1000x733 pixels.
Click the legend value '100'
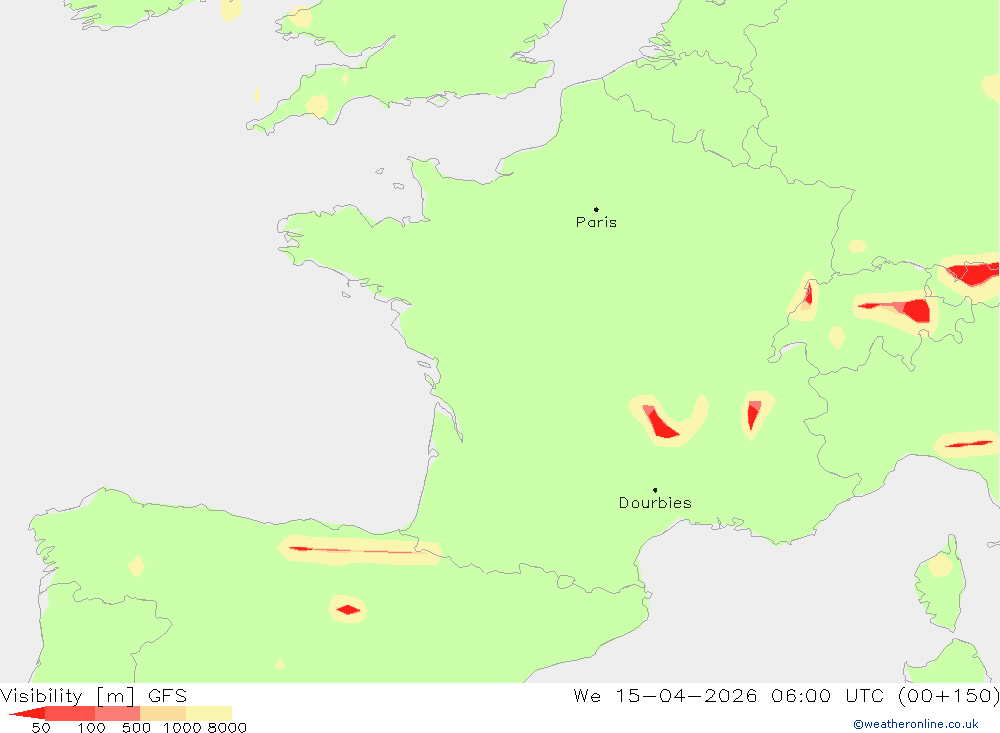[91, 728]
